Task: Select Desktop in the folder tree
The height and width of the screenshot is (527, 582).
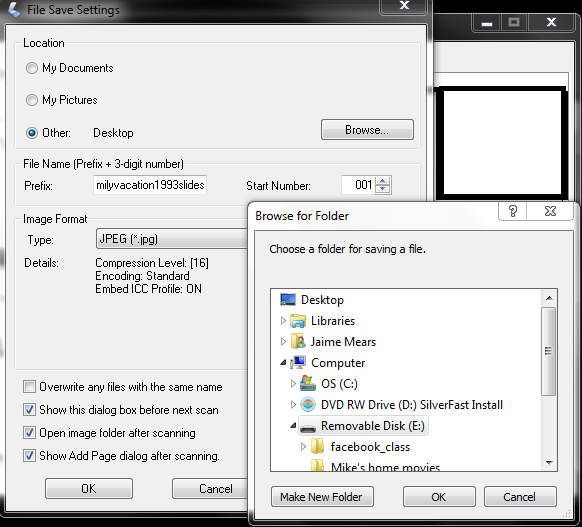Action: 322,300
